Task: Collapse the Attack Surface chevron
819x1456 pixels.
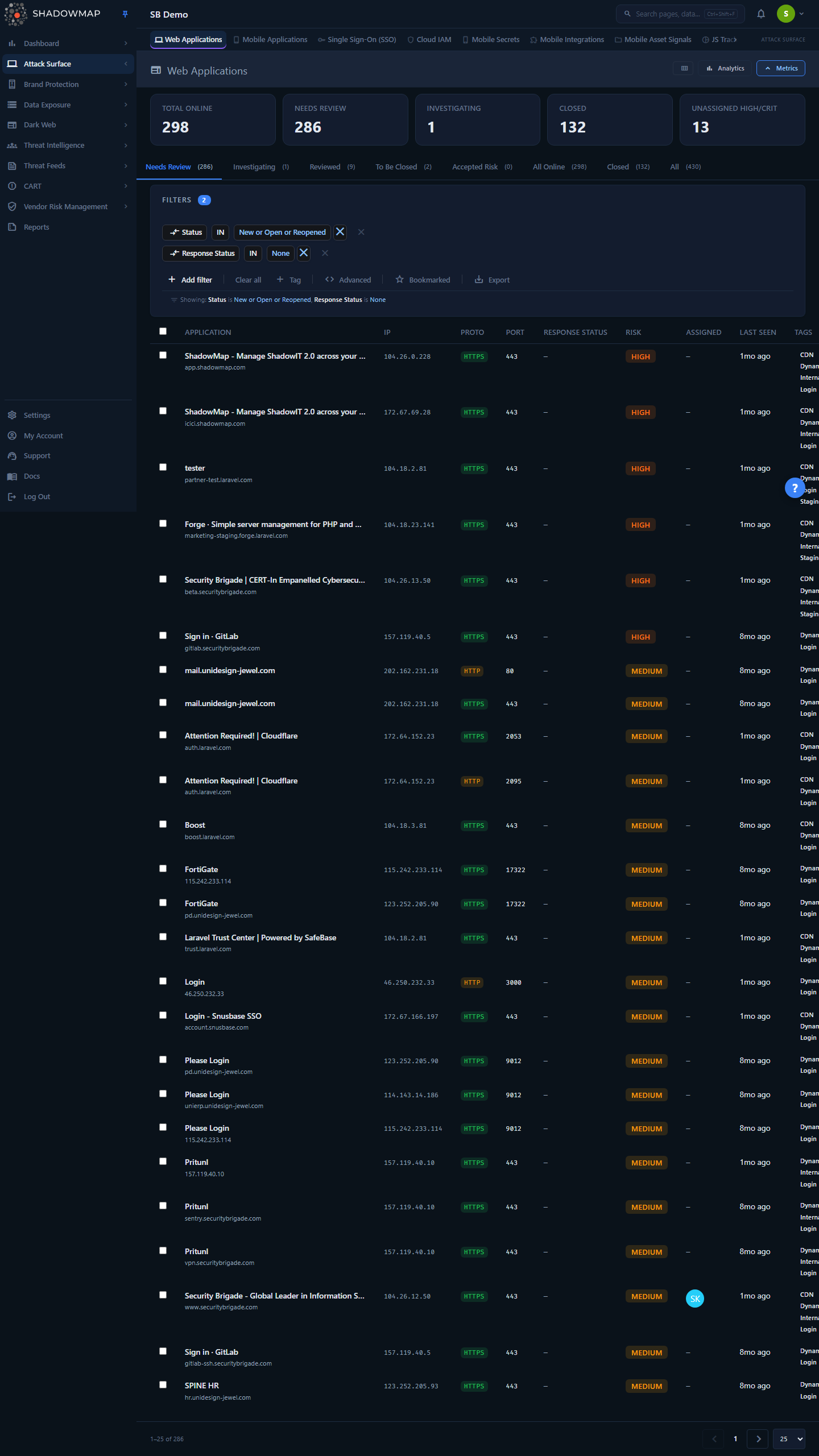Action: [126, 64]
